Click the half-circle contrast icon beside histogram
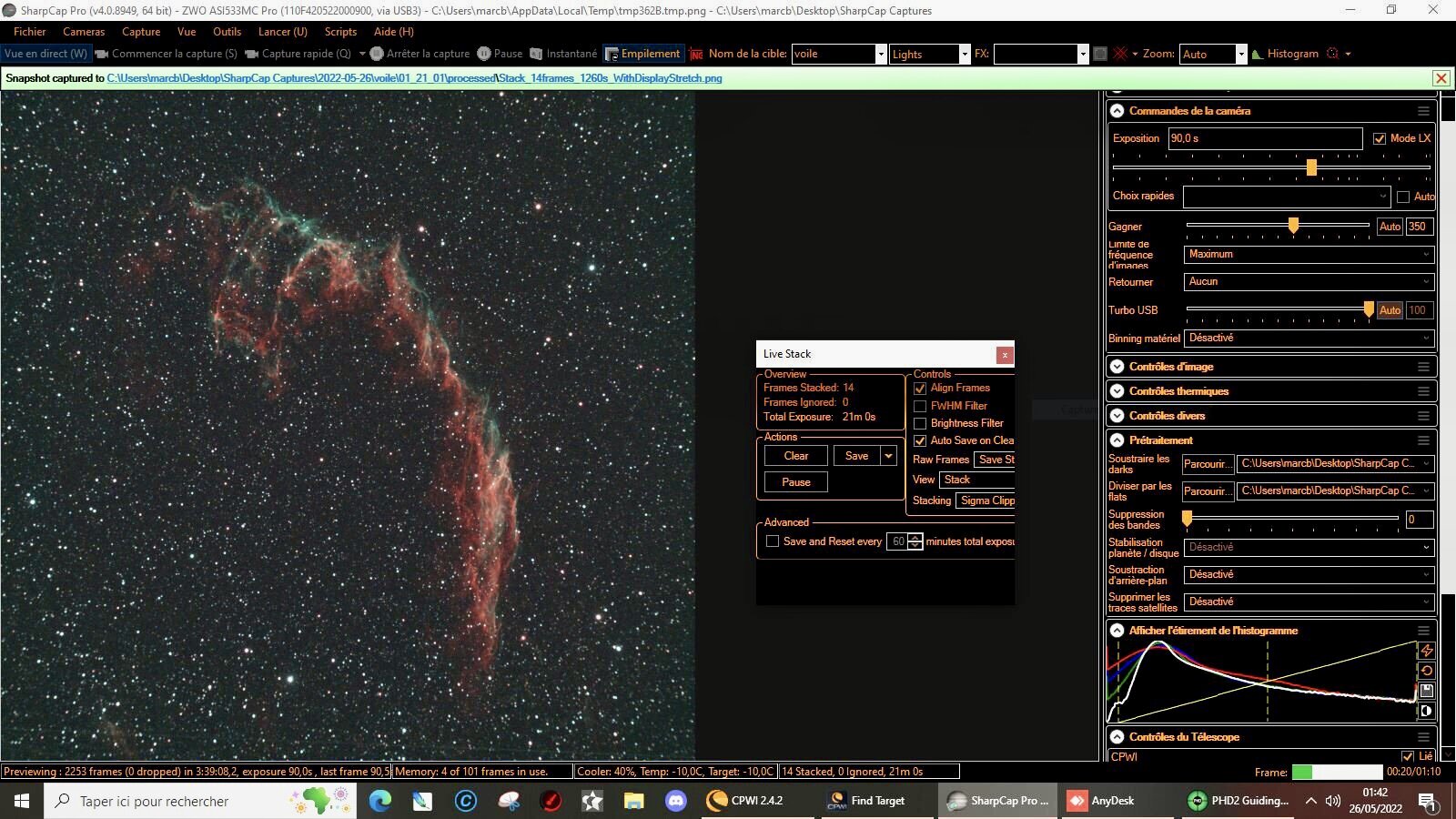The height and width of the screenshot is (819, 1456). 1426,711
